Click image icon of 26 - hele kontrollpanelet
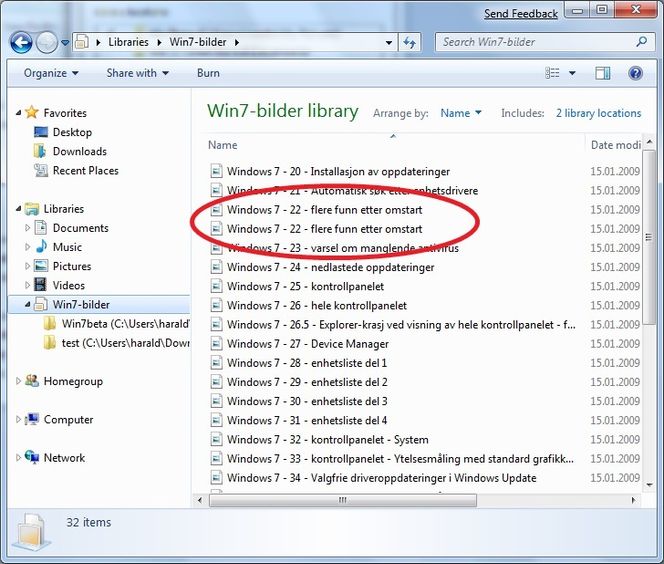The height and width of the screenshot is (564, 664). pyautogui.click(x=216, y=305)
